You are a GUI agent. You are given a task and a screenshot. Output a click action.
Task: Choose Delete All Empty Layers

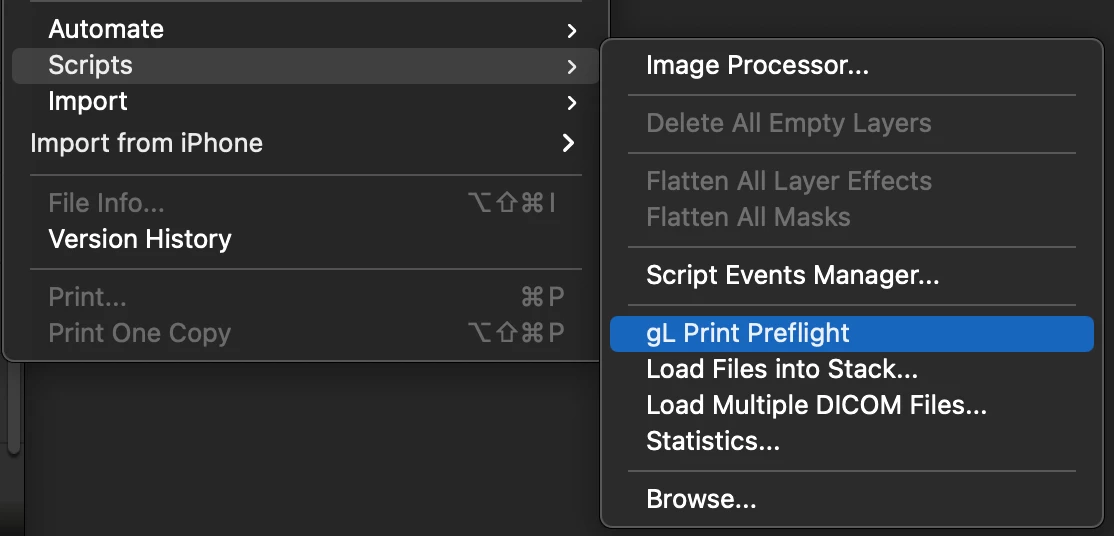click(x=788, y=124)
